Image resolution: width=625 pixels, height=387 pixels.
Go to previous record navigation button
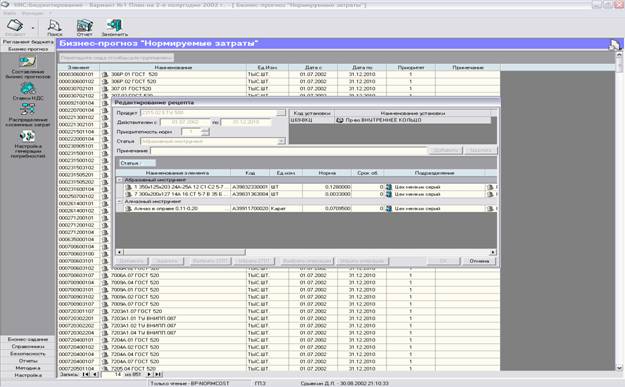tap(95, 374)
